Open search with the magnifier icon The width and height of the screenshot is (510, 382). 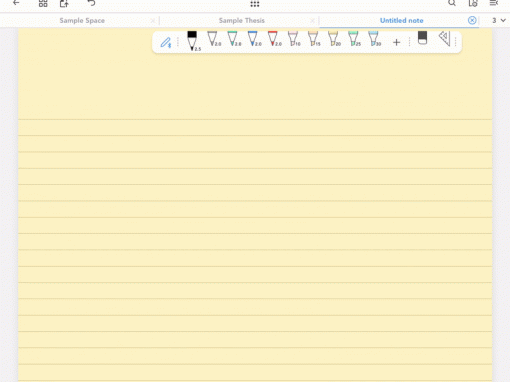pyautogui.click(x=452, y=3)
